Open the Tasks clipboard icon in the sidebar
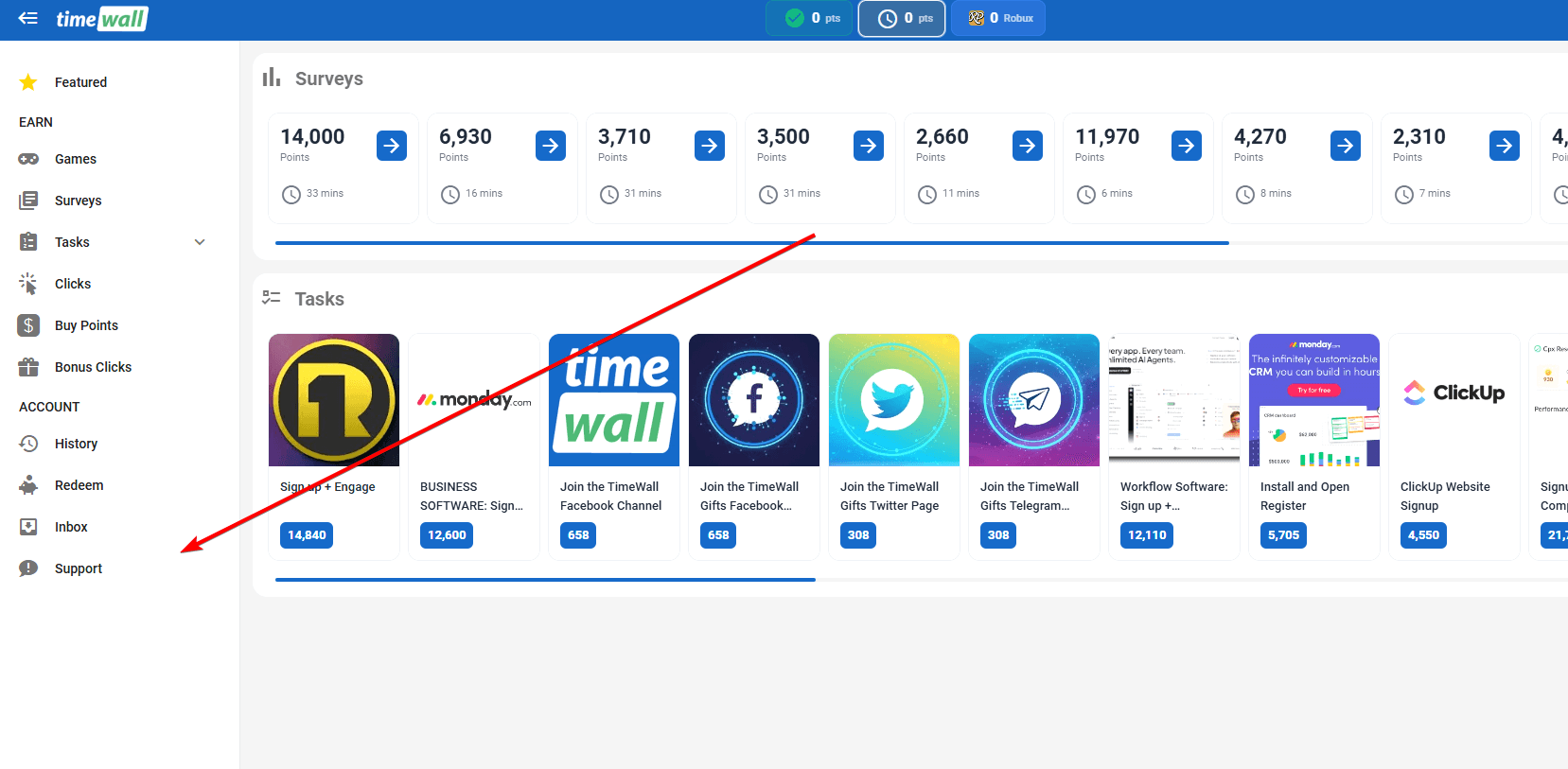 [x=28, y=242]
